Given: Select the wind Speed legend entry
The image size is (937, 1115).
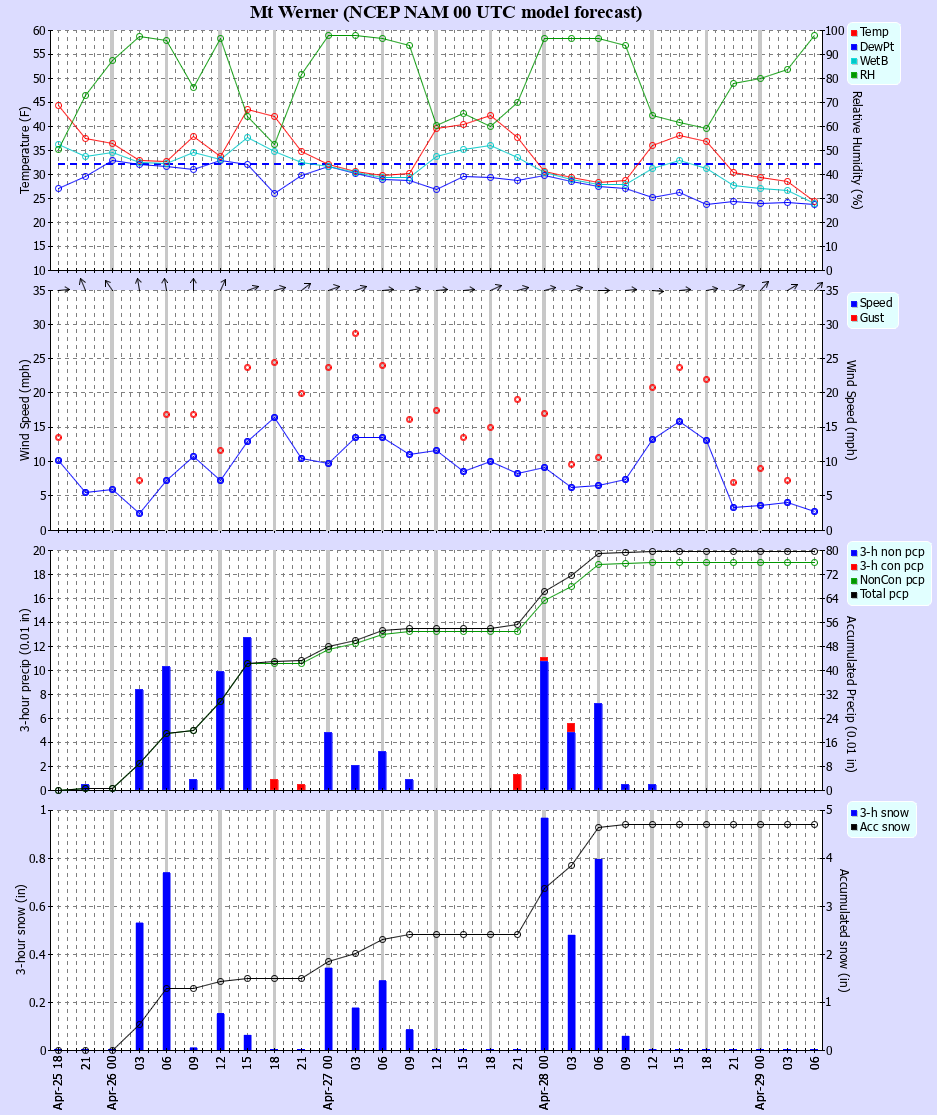Looking at the screenshot, I should point(876,303).
